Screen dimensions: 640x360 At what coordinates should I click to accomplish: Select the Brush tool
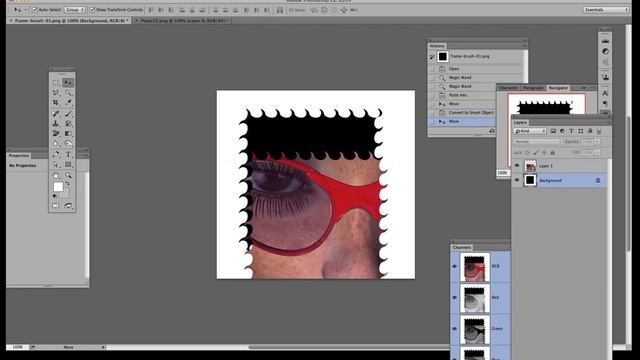click(x=68, y=113)
